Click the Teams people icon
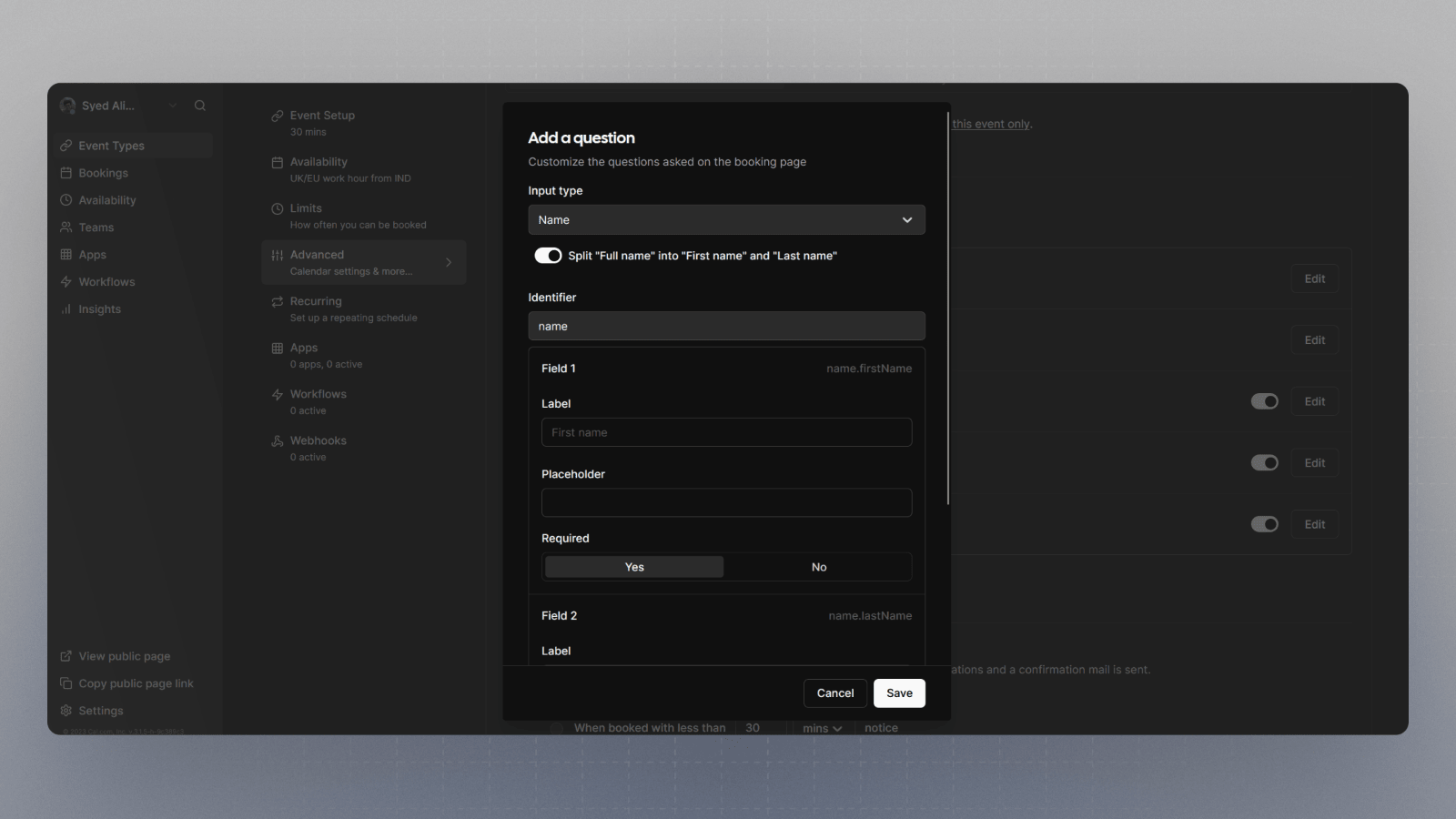 point(66,227)
